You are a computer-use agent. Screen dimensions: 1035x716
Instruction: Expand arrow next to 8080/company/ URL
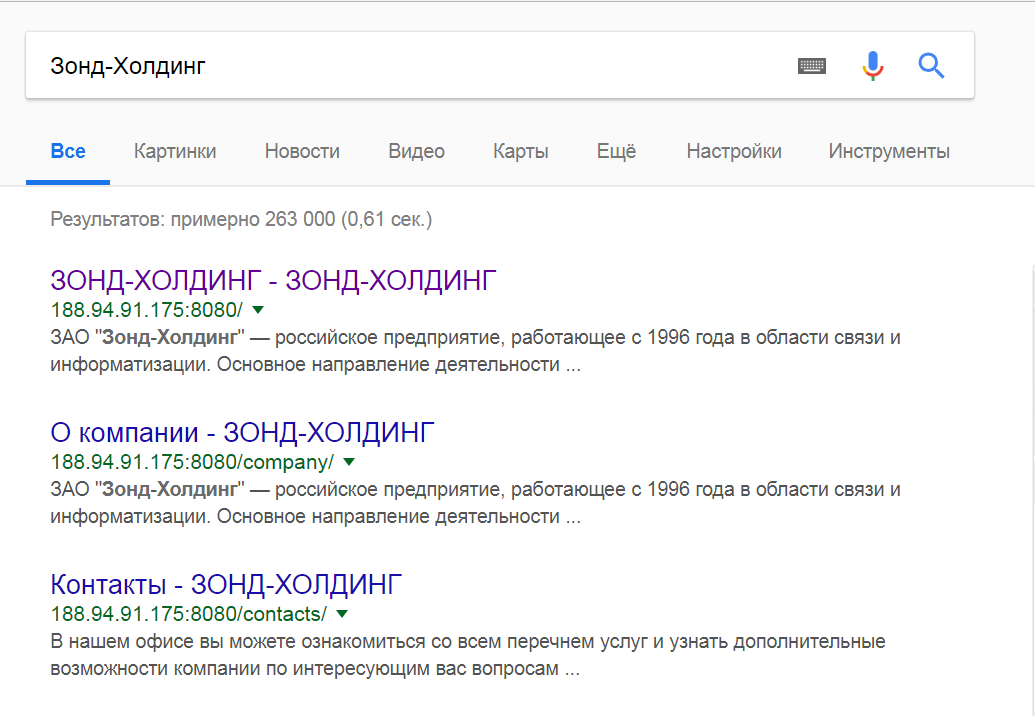pos(349,462)
